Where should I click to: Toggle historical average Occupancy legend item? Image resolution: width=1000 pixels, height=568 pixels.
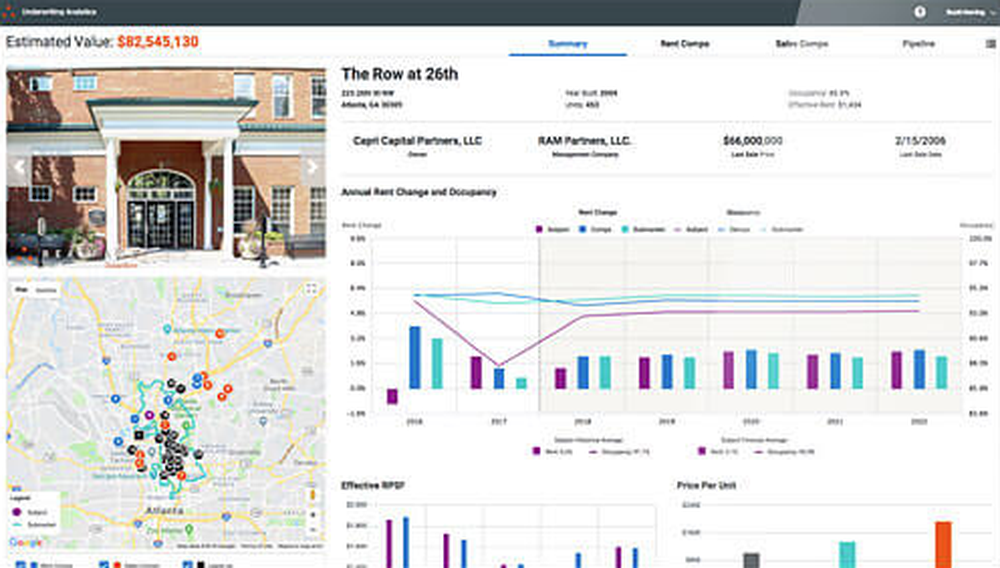coord(619,451)
